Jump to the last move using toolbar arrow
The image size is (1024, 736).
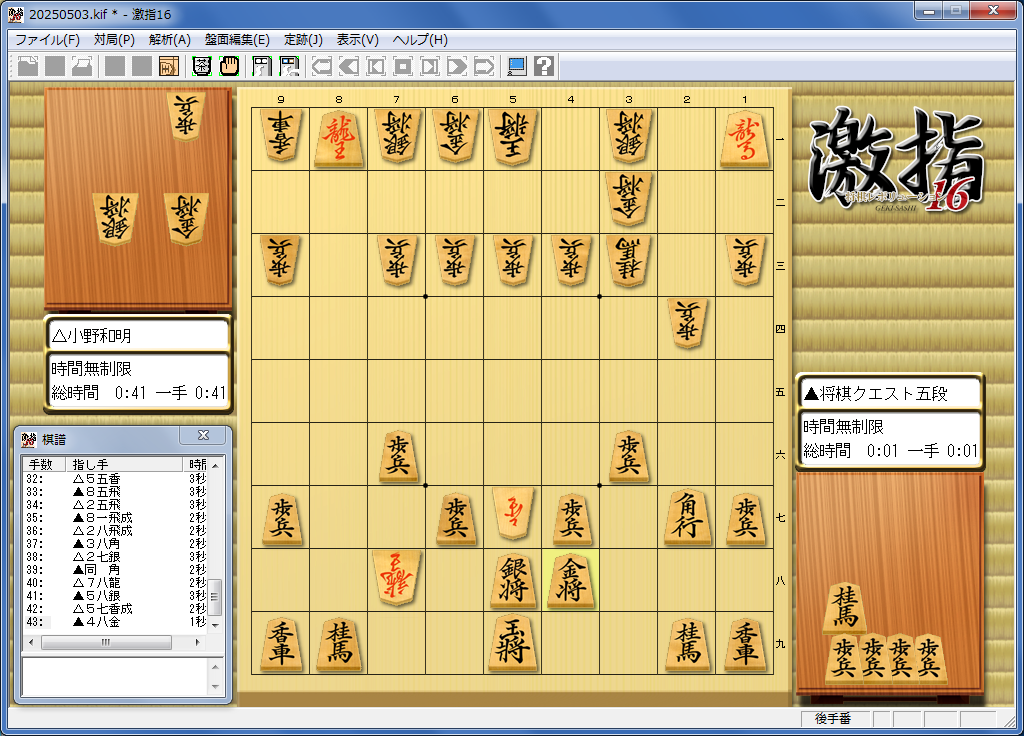point(484,67)
